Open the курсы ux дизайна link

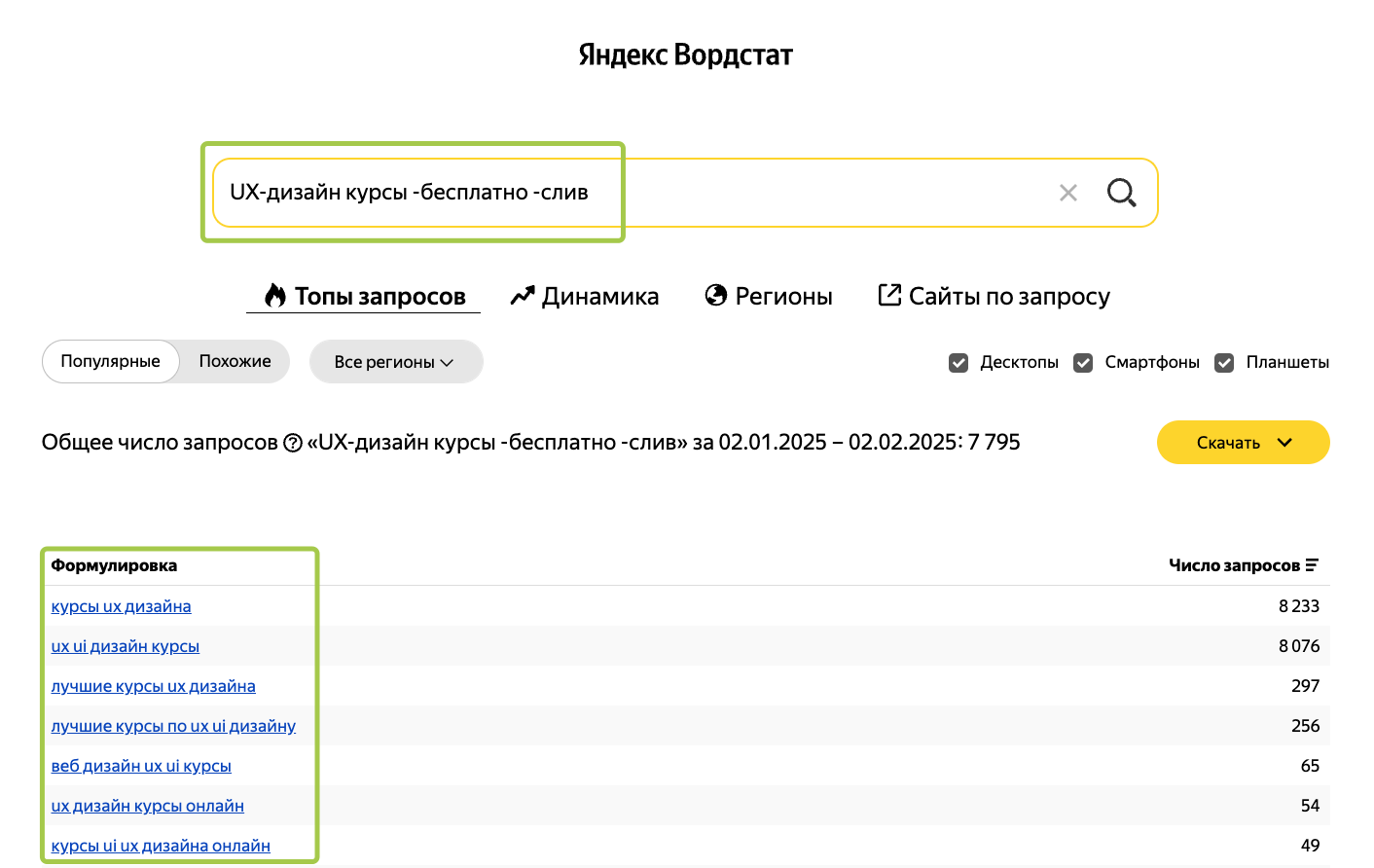coord(121,606)
